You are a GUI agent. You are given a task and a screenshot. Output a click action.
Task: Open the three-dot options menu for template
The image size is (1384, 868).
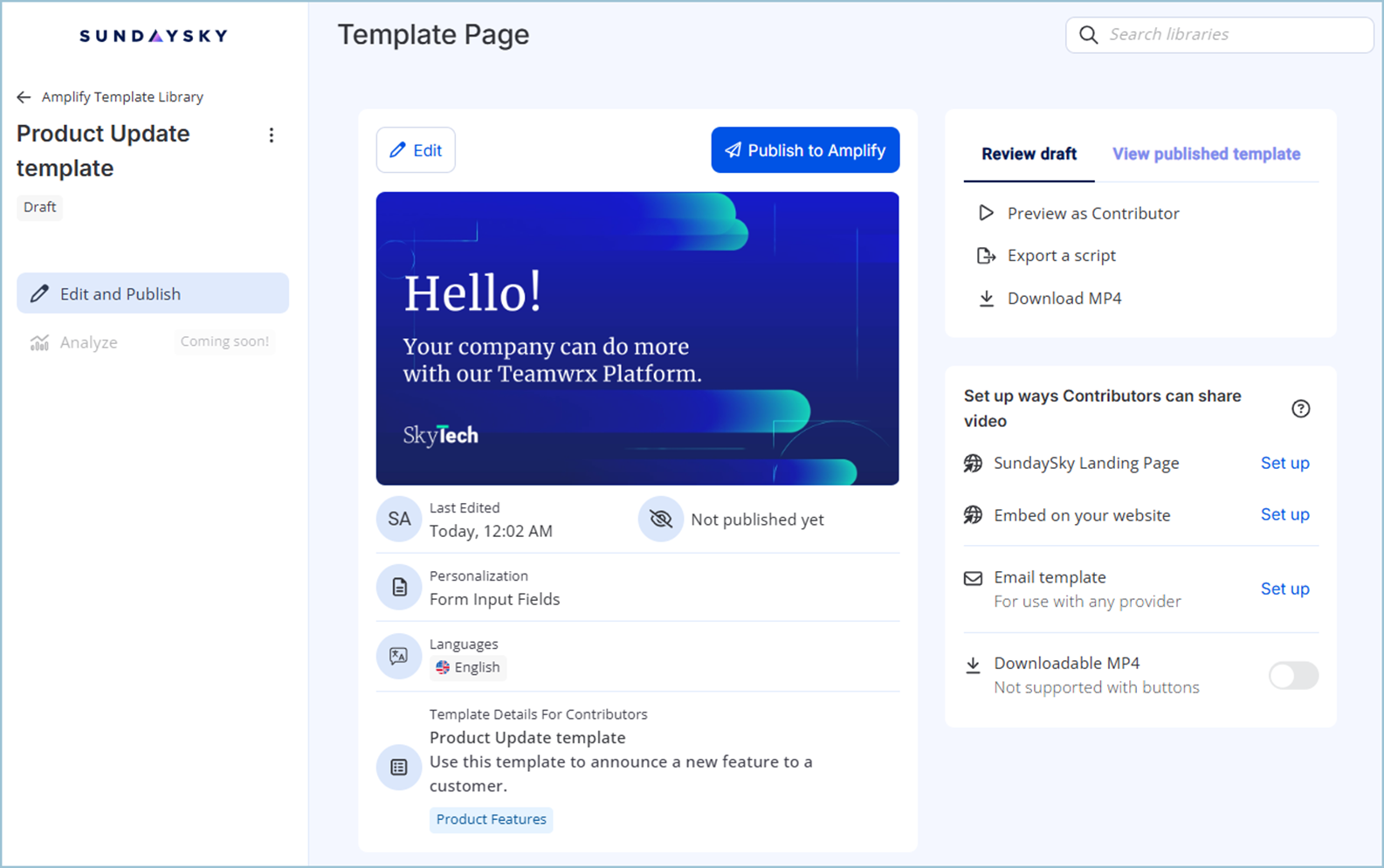coord(272,135)
